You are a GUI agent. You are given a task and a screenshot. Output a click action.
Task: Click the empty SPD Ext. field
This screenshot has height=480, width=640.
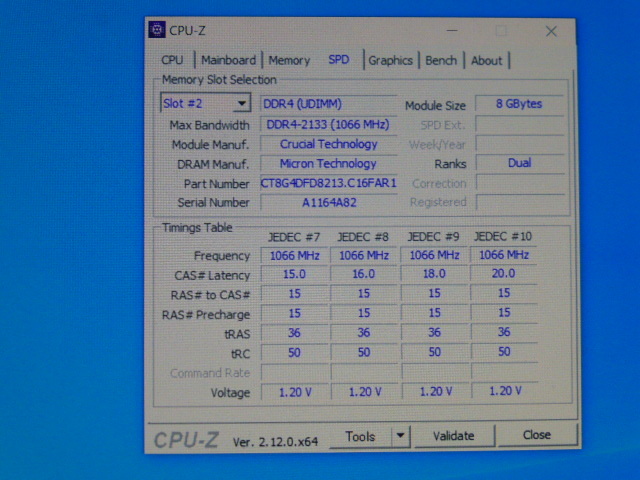(x=520, y=124)
